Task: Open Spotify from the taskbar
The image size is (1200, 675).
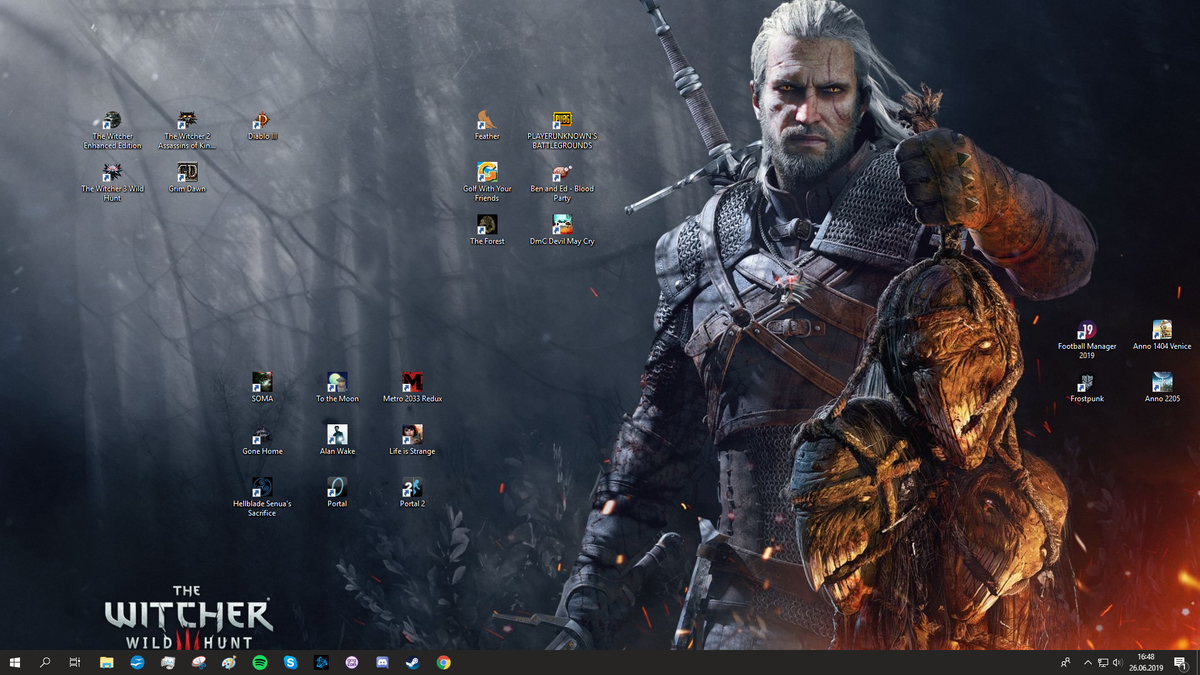Action: [260, 662]
